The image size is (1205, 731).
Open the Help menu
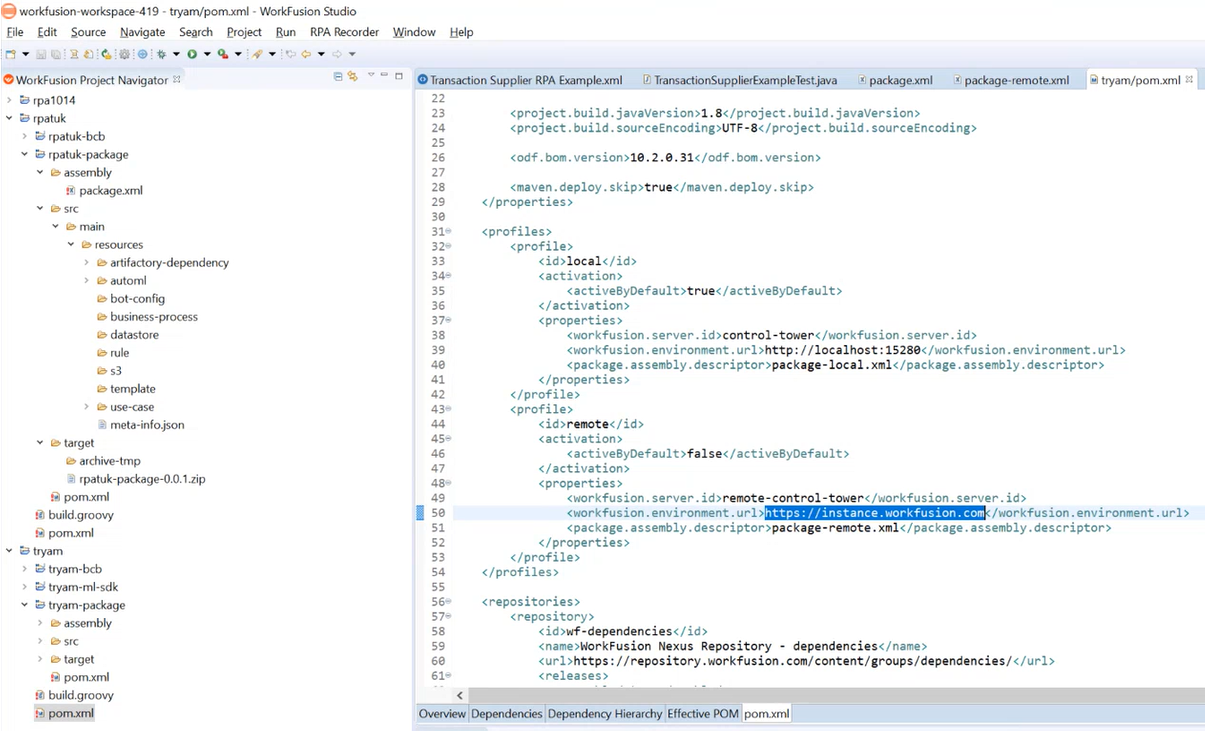point(461,32)
